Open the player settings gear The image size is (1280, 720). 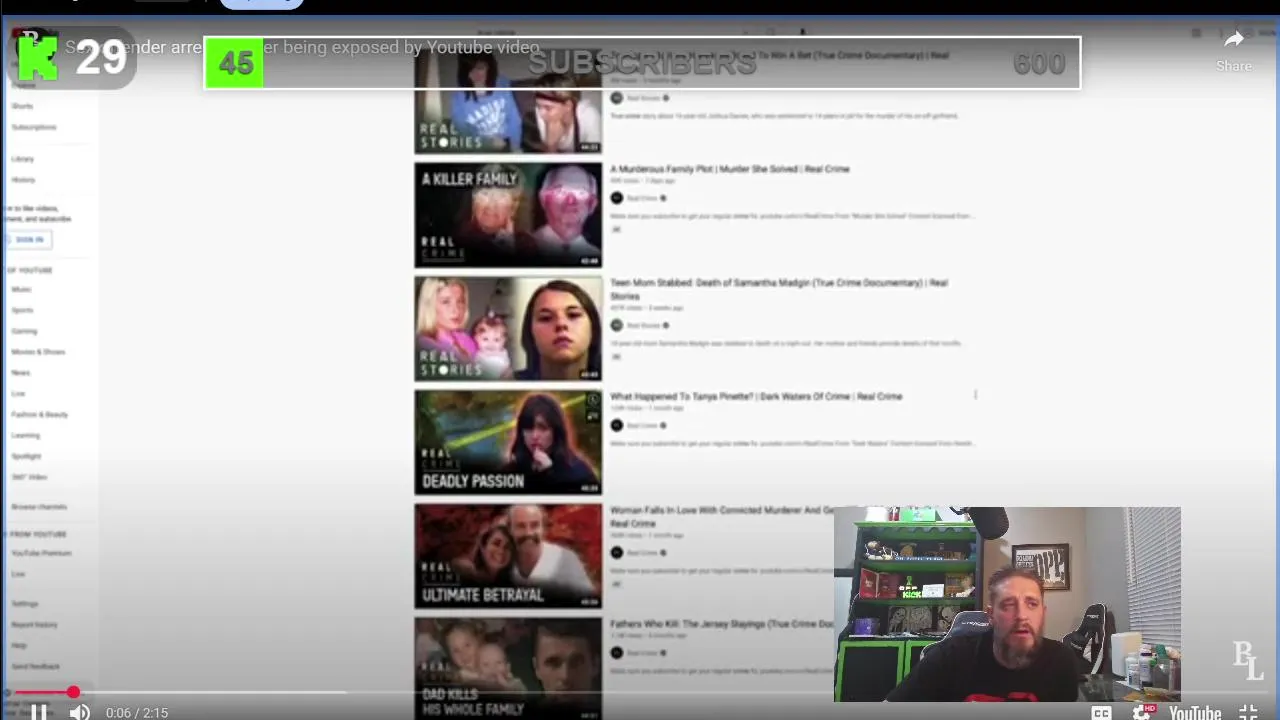(1143, 712)
